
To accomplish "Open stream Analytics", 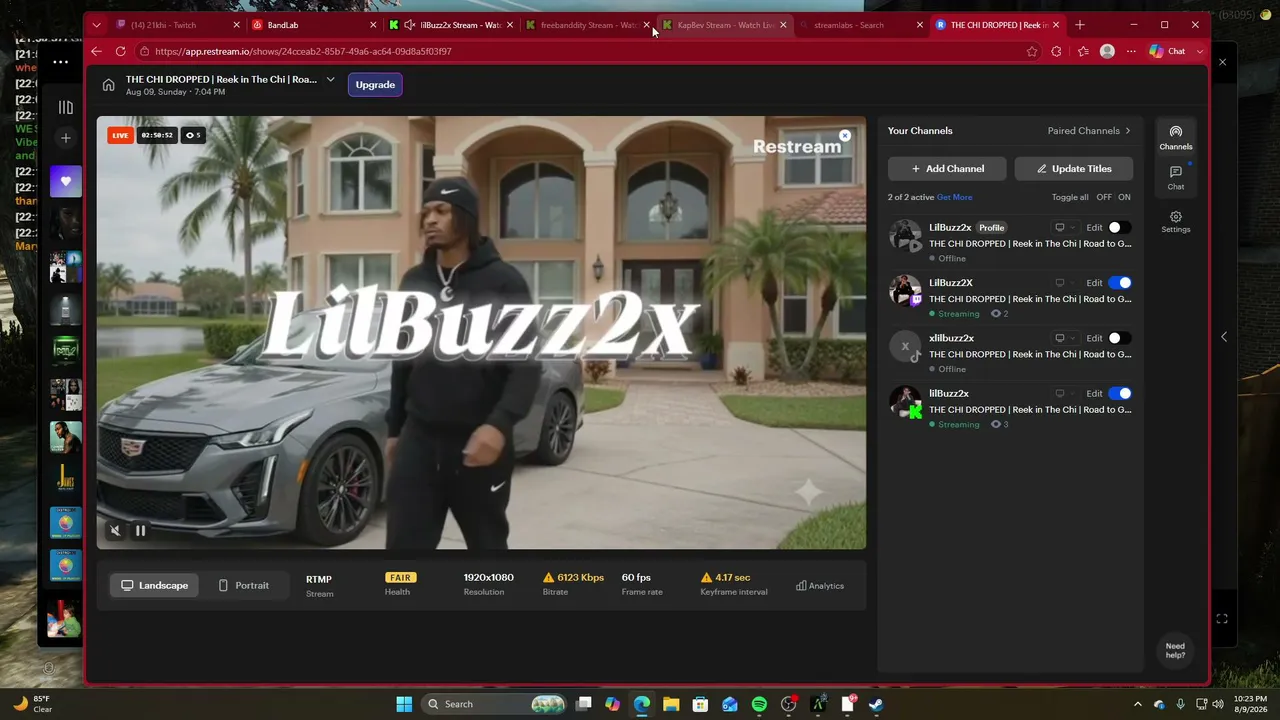I will coord(820,586).
